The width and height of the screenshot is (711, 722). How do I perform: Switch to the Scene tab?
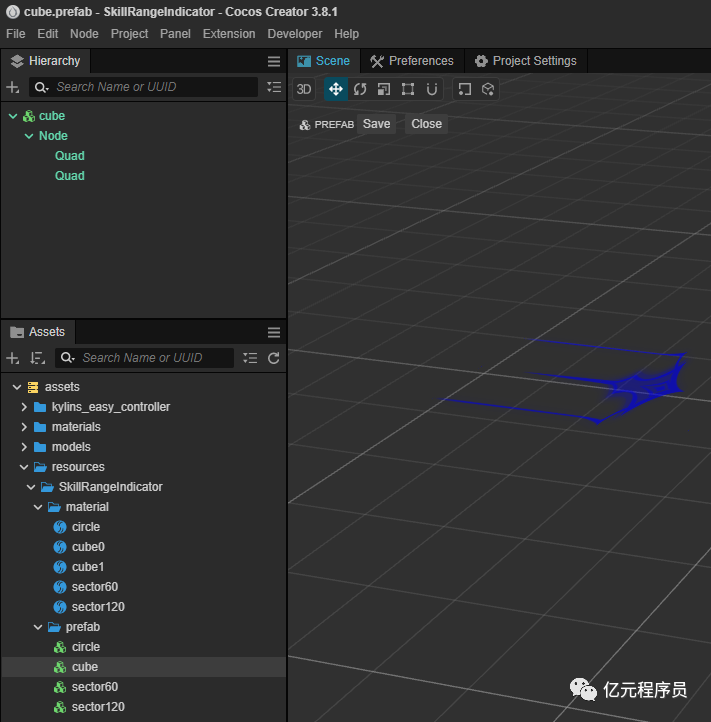pos(324,61)
